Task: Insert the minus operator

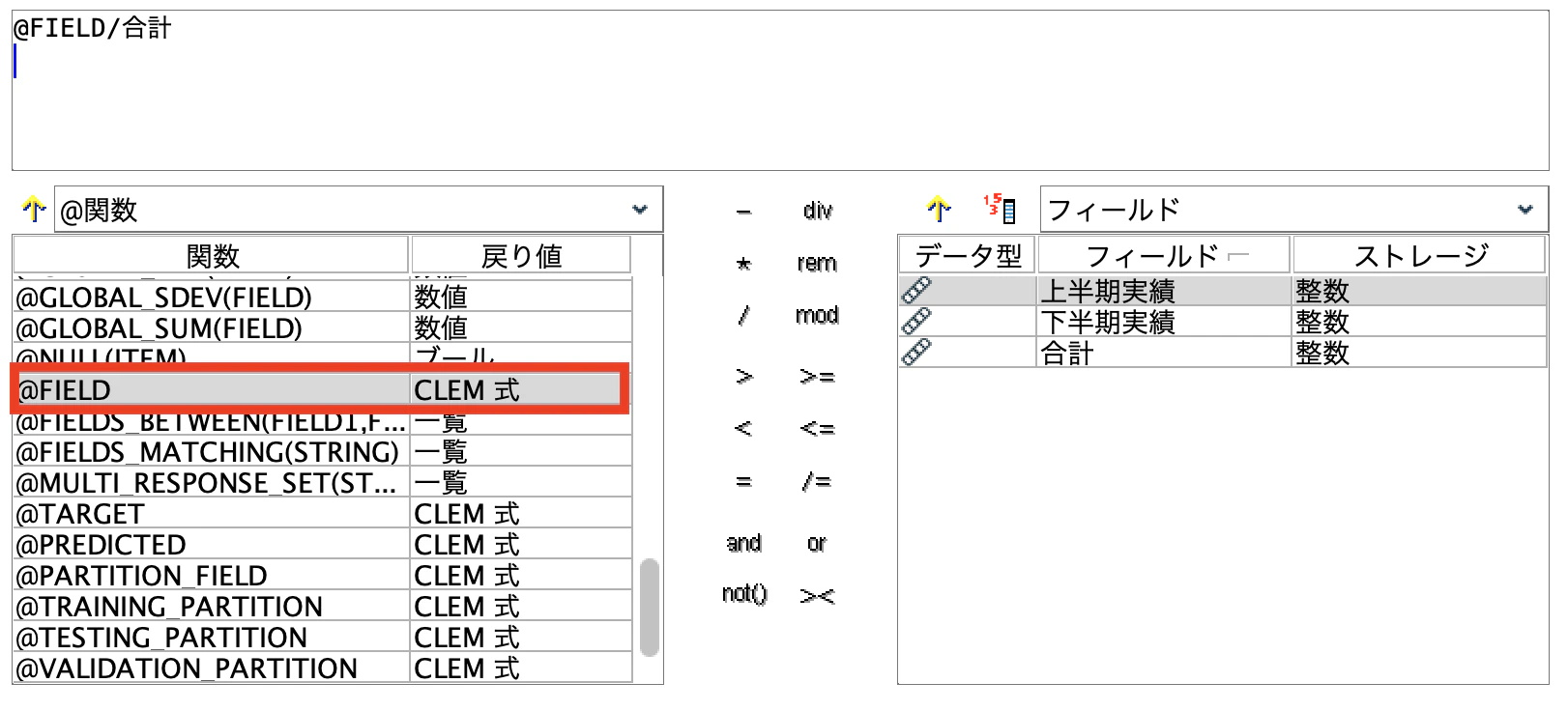Action: [743, 212]
